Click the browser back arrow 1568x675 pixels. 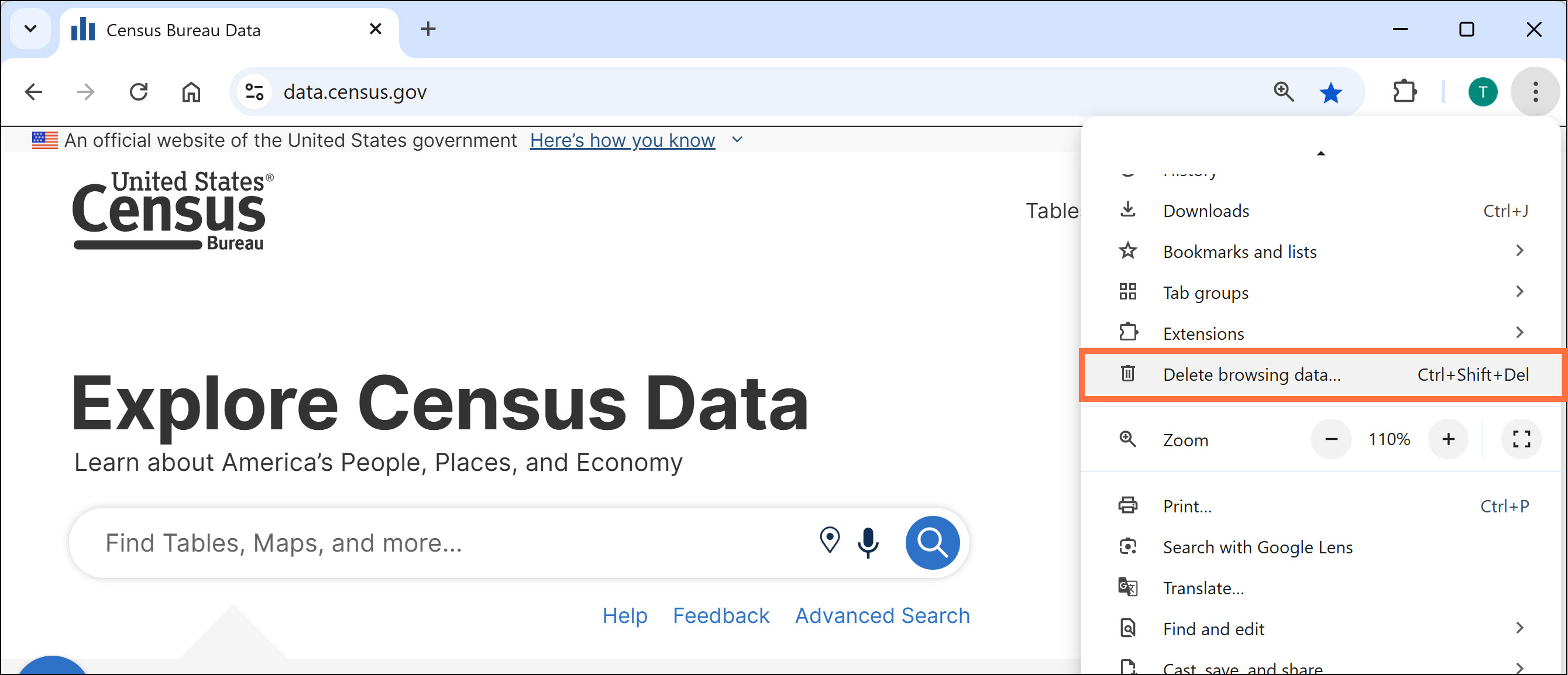pos(33,92)
